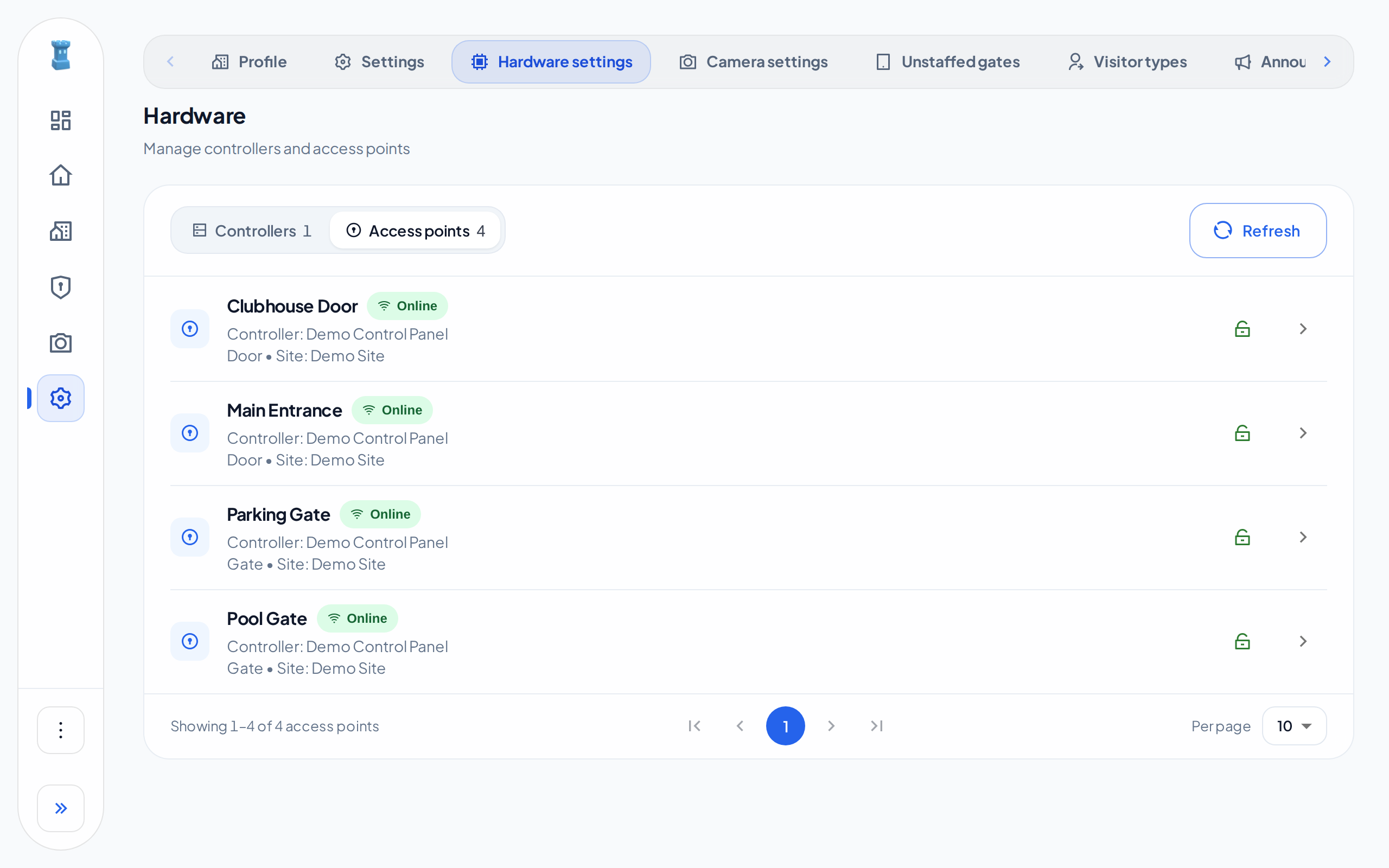Open the Unstaffed gates tab
Screen dimensions: 1389x868
click(948, 62)
